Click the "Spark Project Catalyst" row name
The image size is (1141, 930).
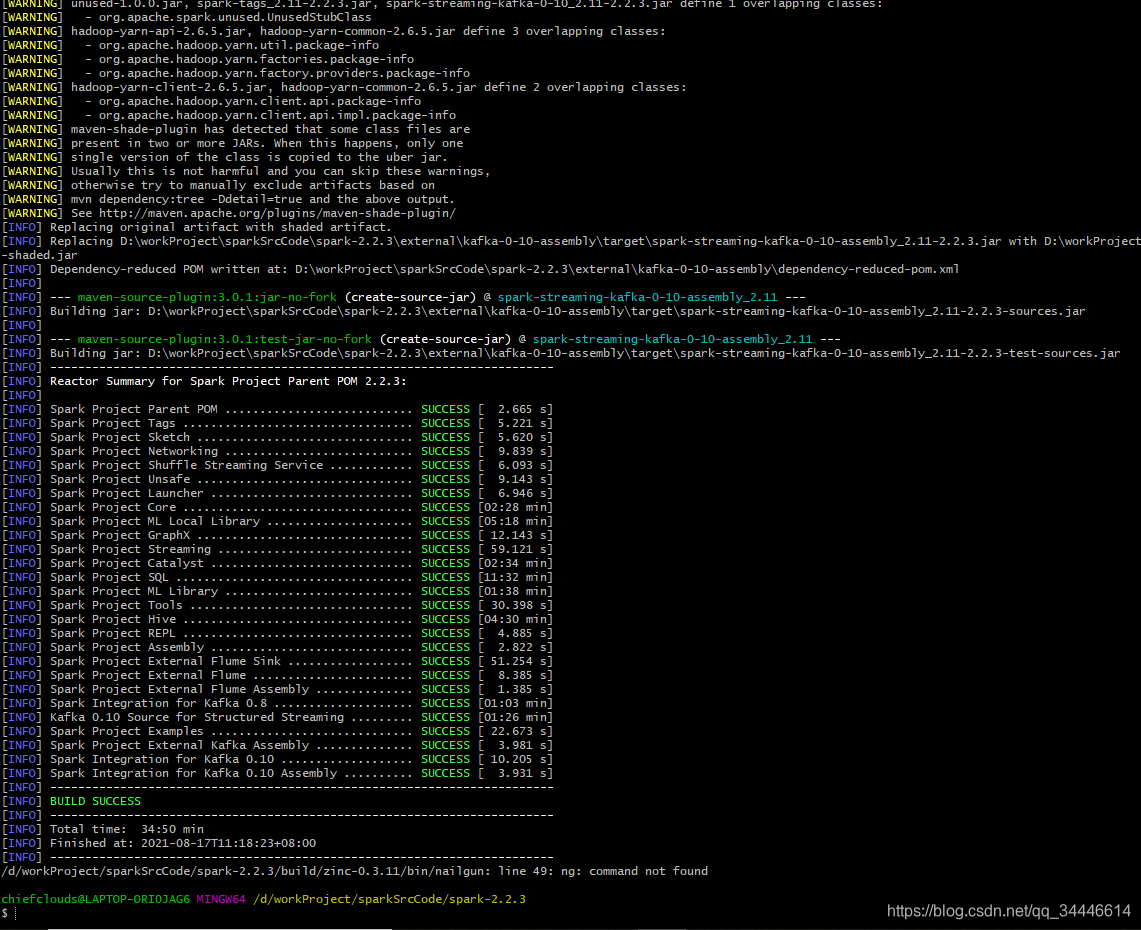pos(127,563)
